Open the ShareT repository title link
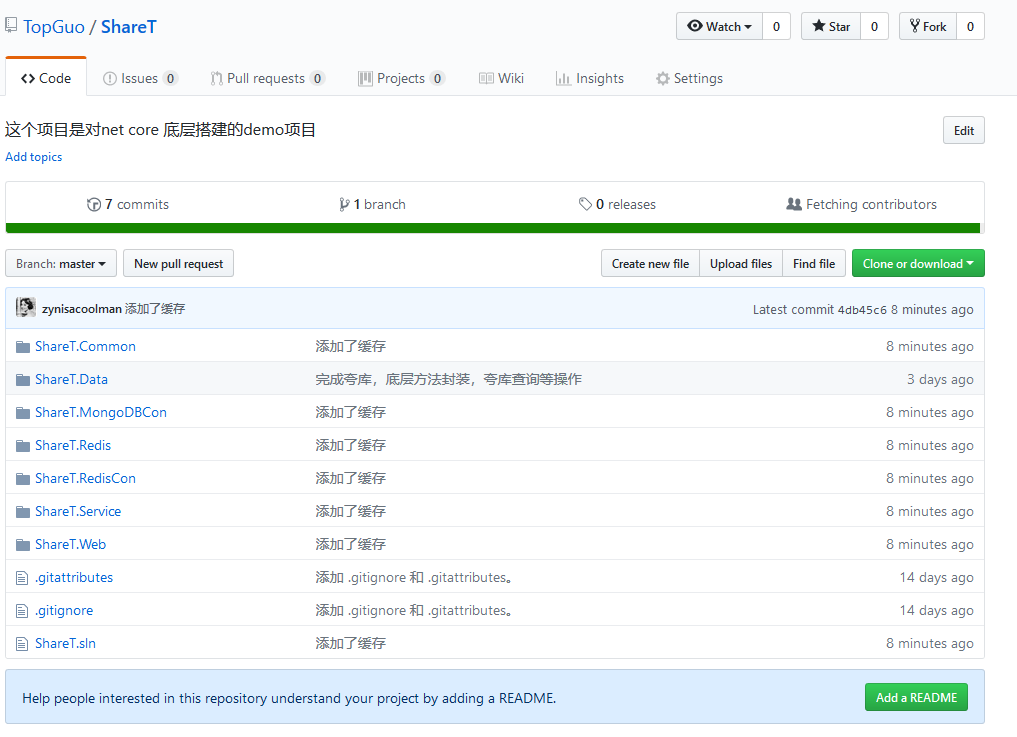This screenshot has width=1017, height=737. pos(128,27)
